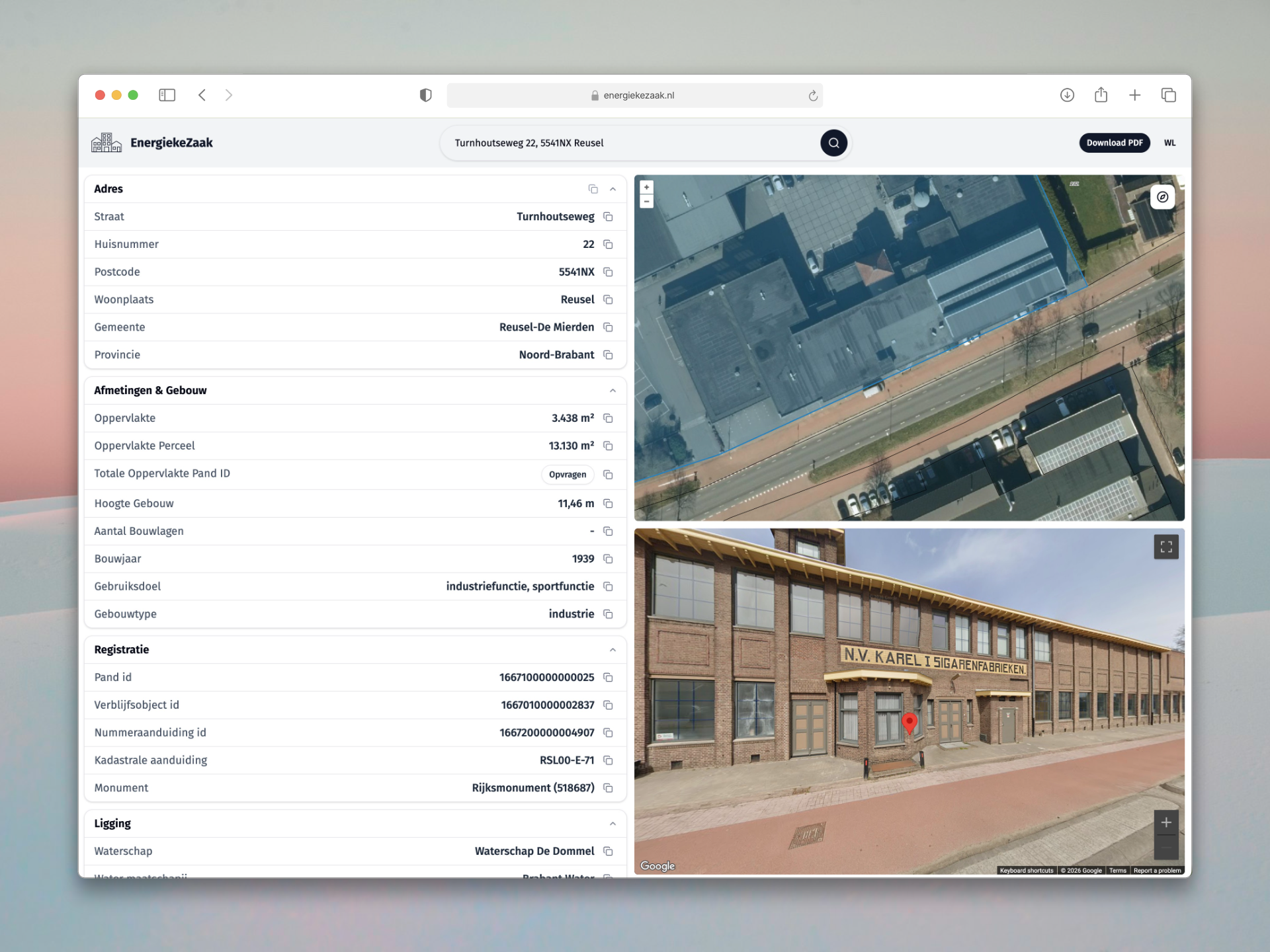1270x952 pixels.
Task: Select the RSL00-E-71 cadastral text
Action: pyautogui.click(x=567, y=760)
